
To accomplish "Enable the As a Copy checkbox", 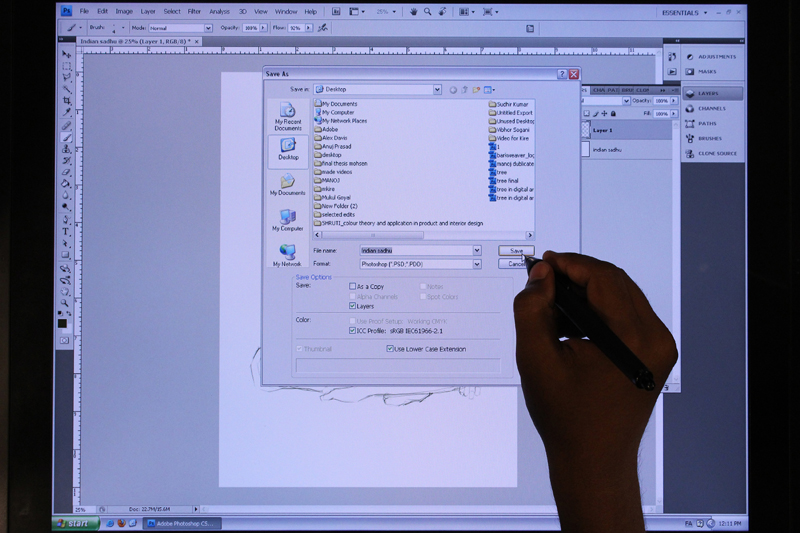I will tap(353, 286).
